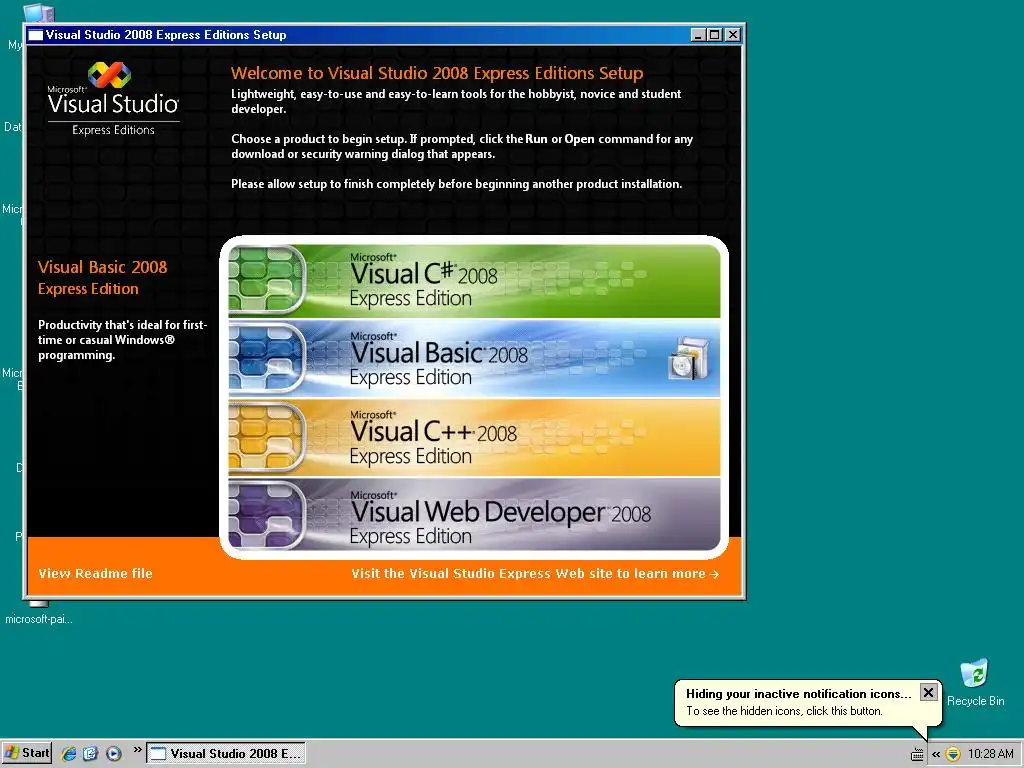The width and height of the screenshot is (1024, 768).
Task: Click the 'Please allow setup to finish' text
Action: 456,184
